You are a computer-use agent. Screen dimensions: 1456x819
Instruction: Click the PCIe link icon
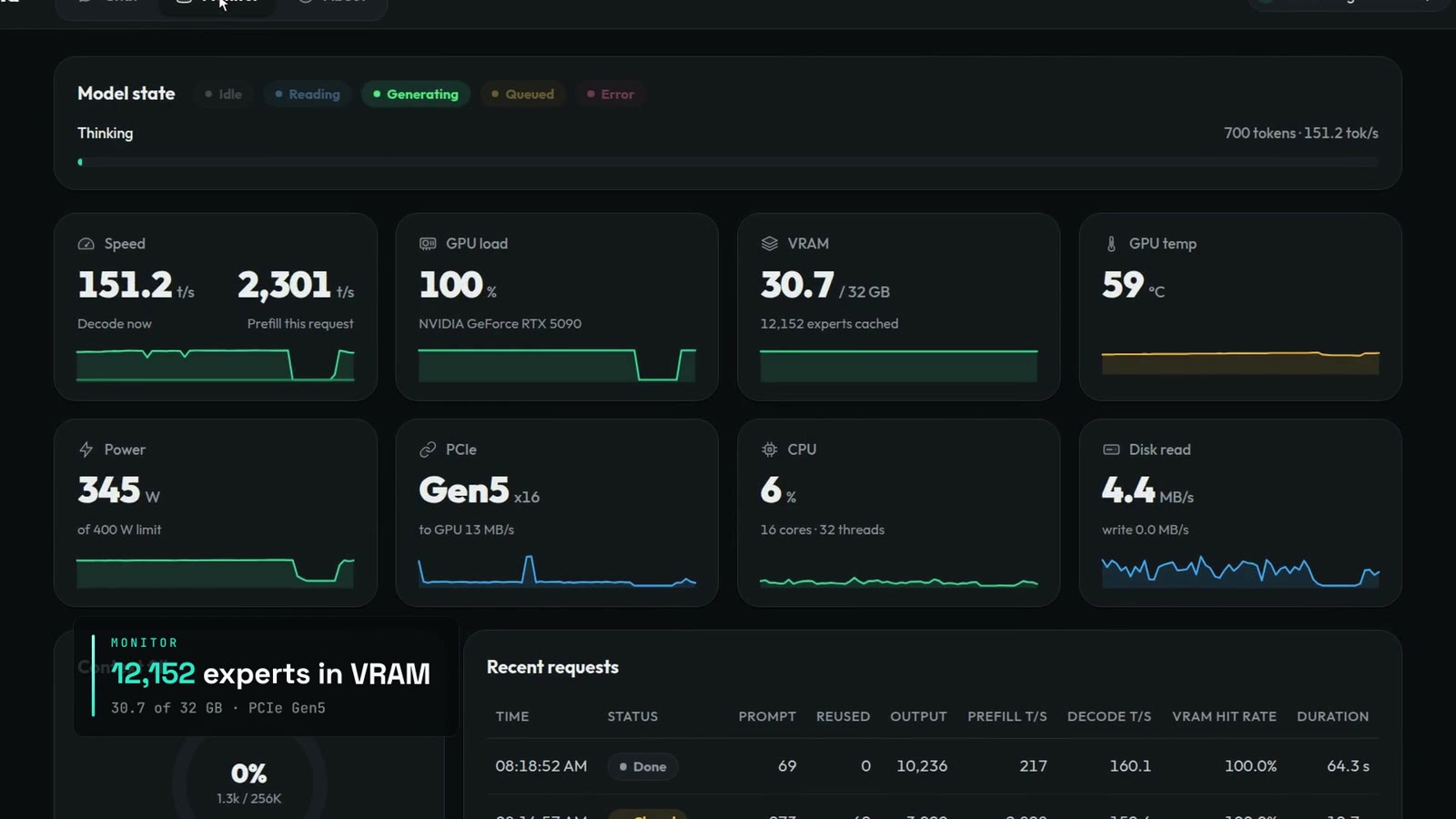click(428, 450)
